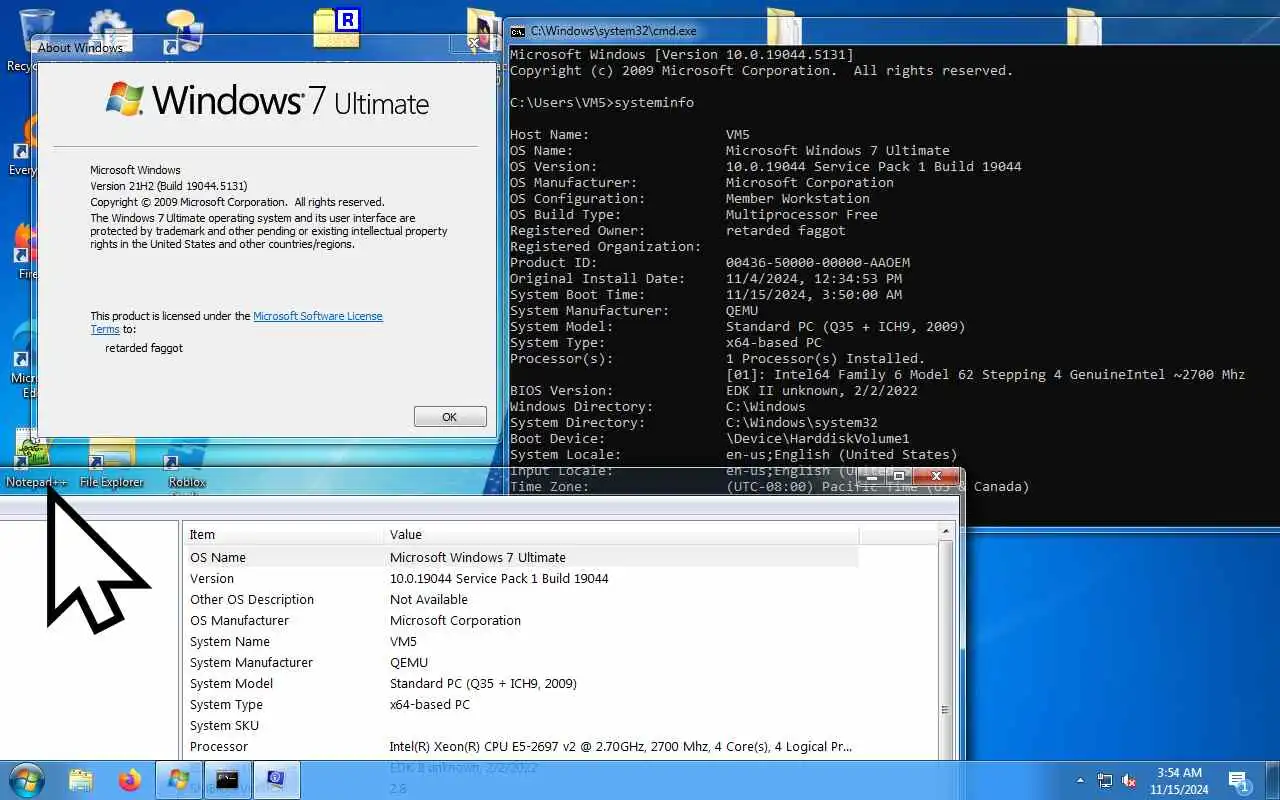Open the network tray icon
Screen dimensions: 1280x800
[1105, 780]
